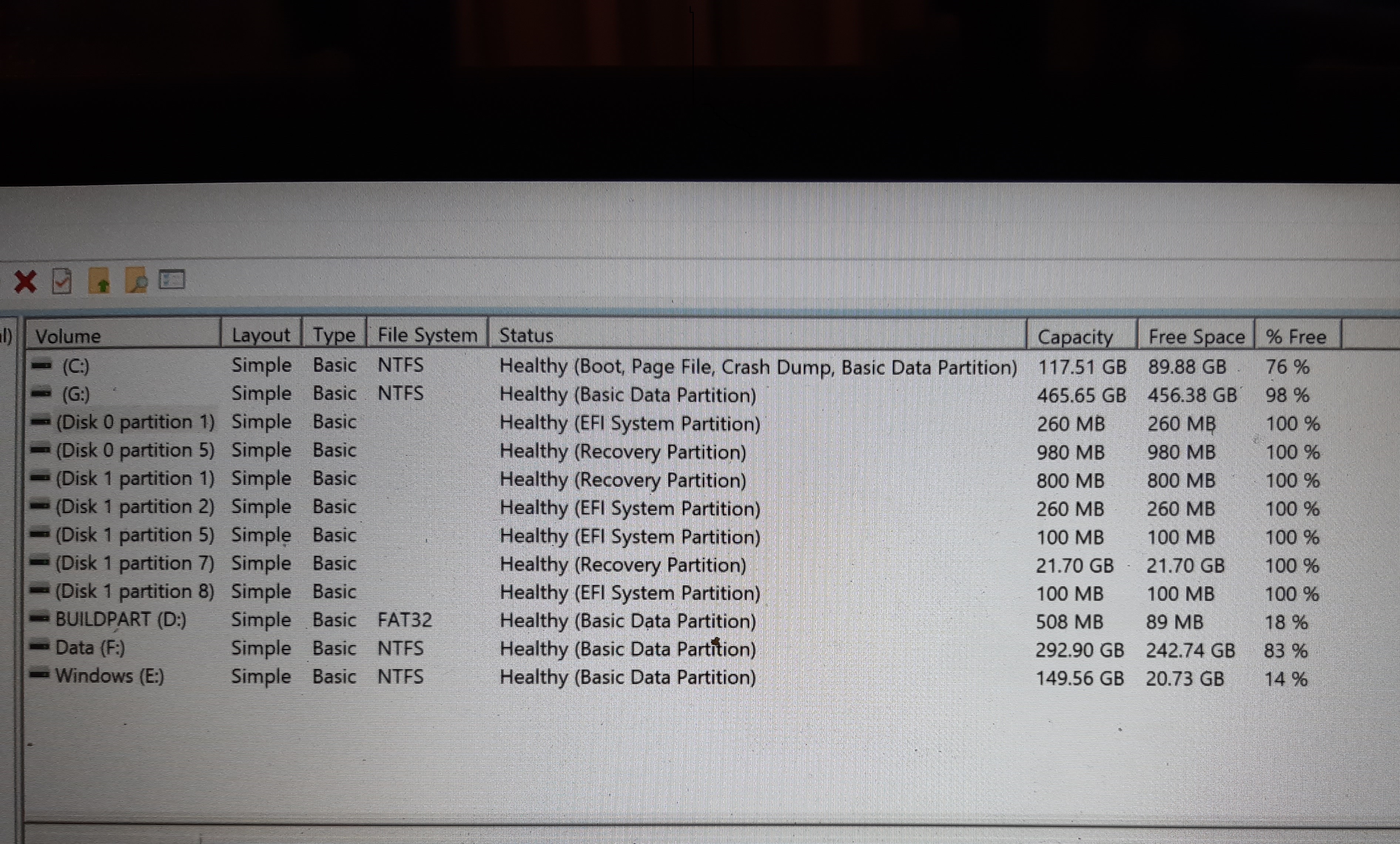The height and width of the screenshot is (844, 1400).
Task: Click the 18 % free value
Action: click(x=1286, y=622)
